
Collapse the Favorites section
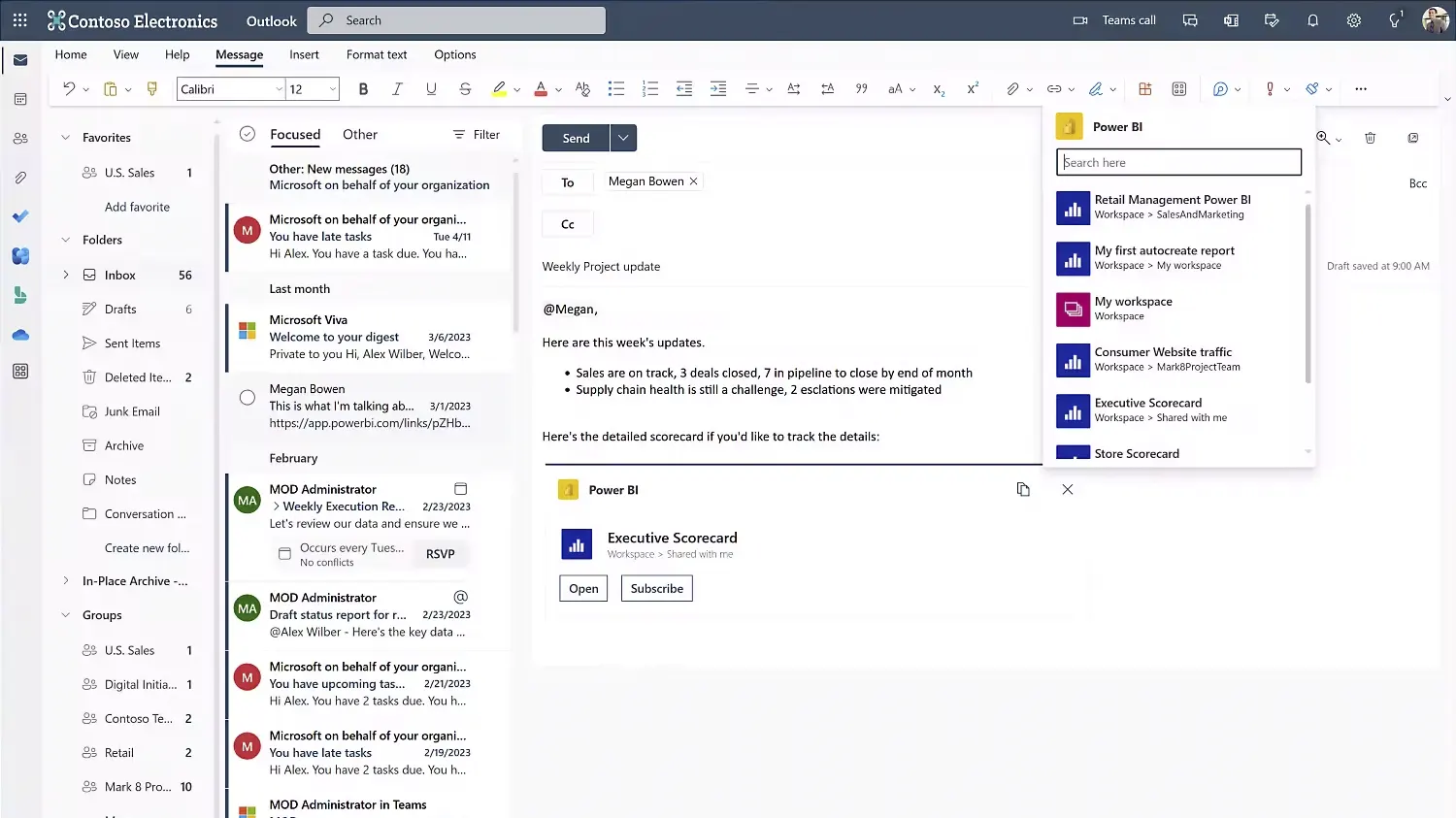point(66,138)
